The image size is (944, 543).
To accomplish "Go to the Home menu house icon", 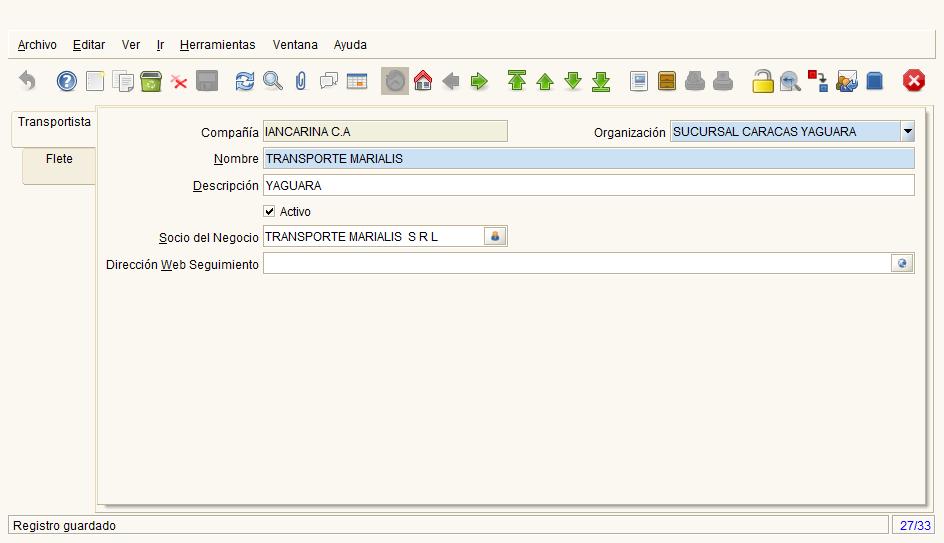I will [423, 81].
